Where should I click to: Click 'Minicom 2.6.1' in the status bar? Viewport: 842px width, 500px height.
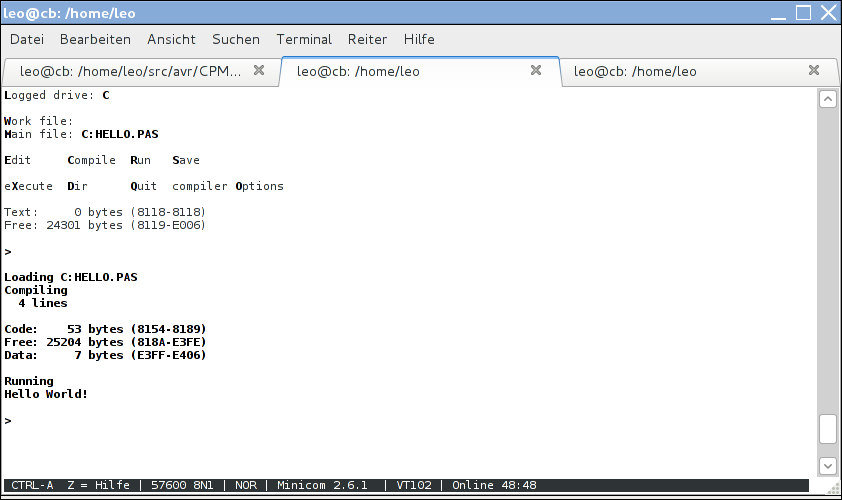322,485
